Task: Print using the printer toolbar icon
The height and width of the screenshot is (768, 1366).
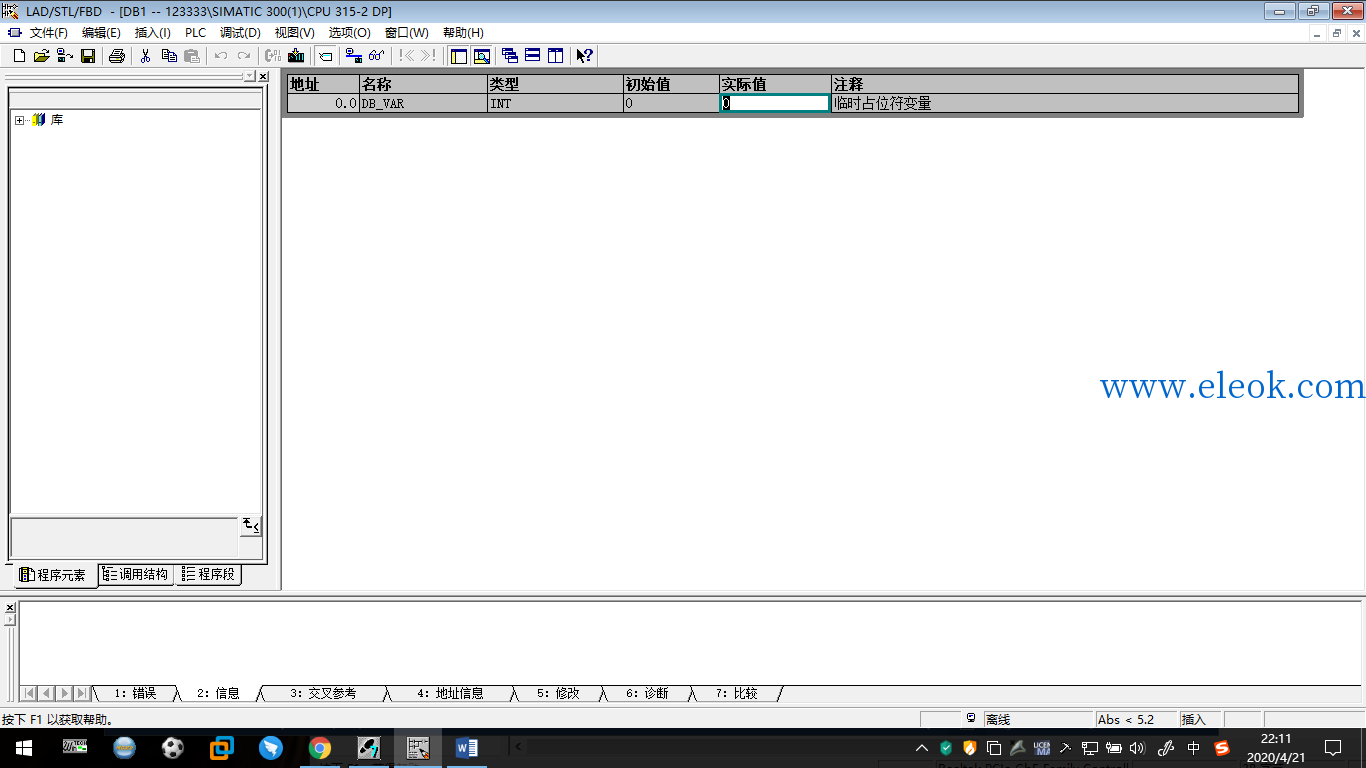Action: pyautogui.click(x=117, y=56)
